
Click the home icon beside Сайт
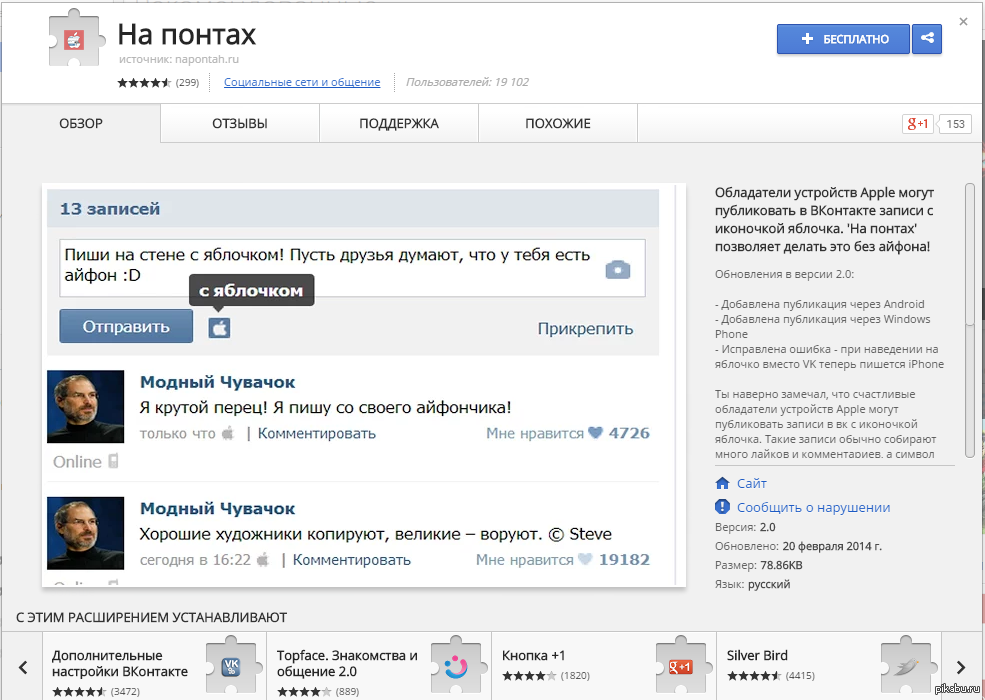click(x=722, y=483)
